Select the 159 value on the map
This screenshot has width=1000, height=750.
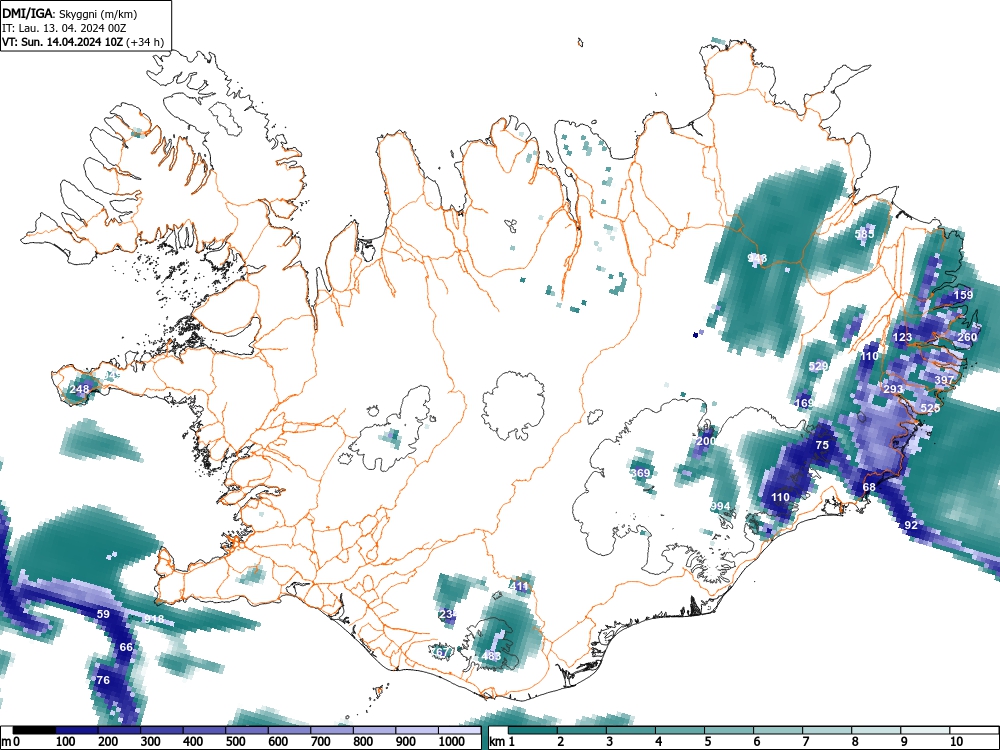[963, 295]
